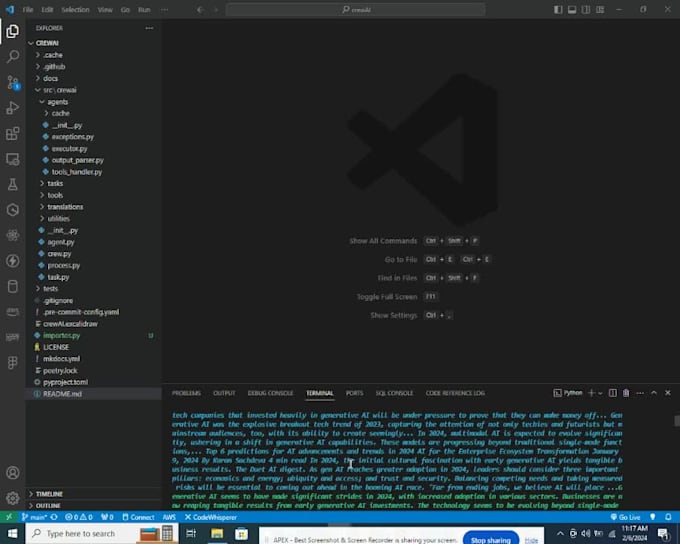Open the Testing flask view

point(13,184)
